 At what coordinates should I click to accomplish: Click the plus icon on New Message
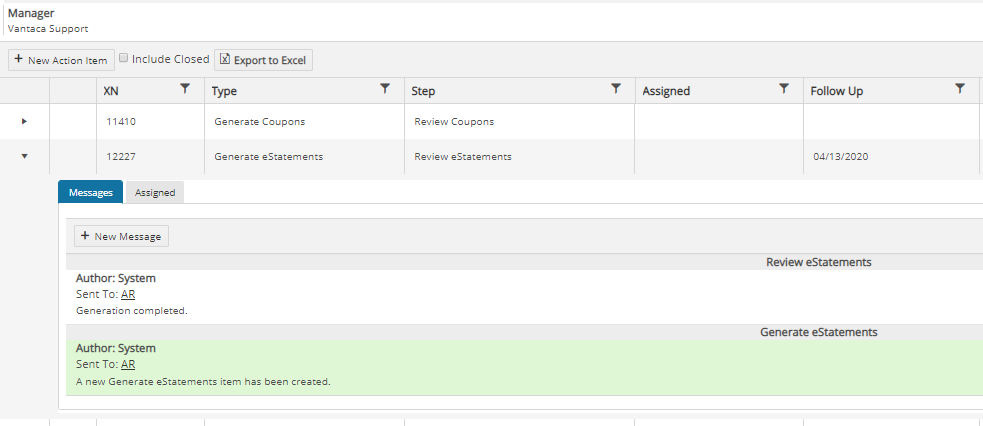85,236
